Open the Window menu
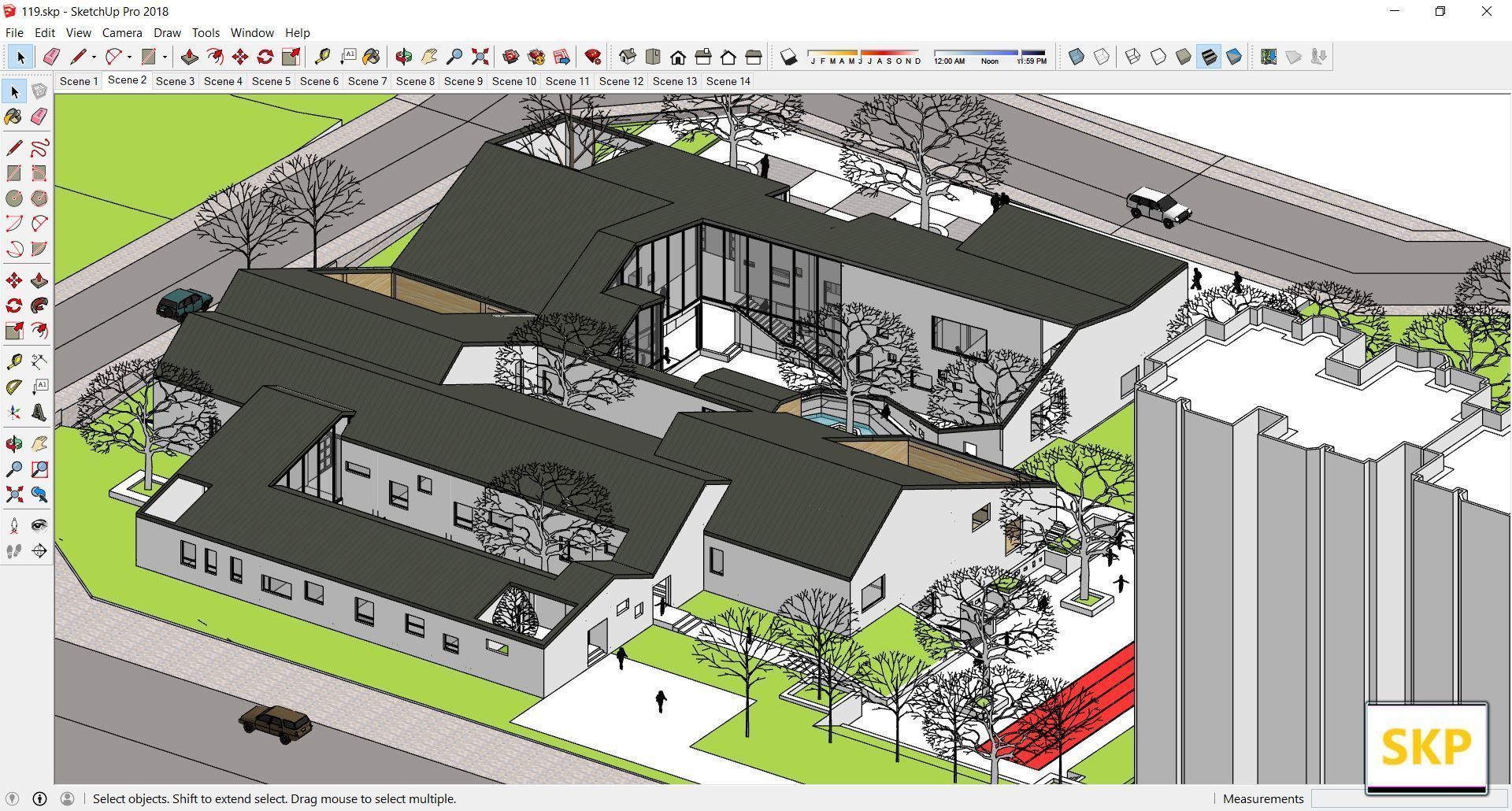The height and width of the screenshot is (811, 1512). pyautogui.click(x=252, y=32)
